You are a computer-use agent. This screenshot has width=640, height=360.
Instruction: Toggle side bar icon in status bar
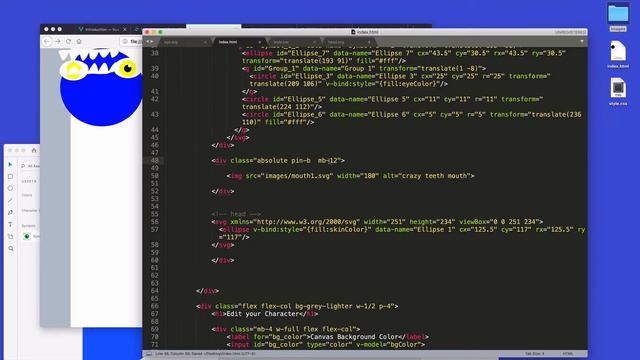[149, 354]
